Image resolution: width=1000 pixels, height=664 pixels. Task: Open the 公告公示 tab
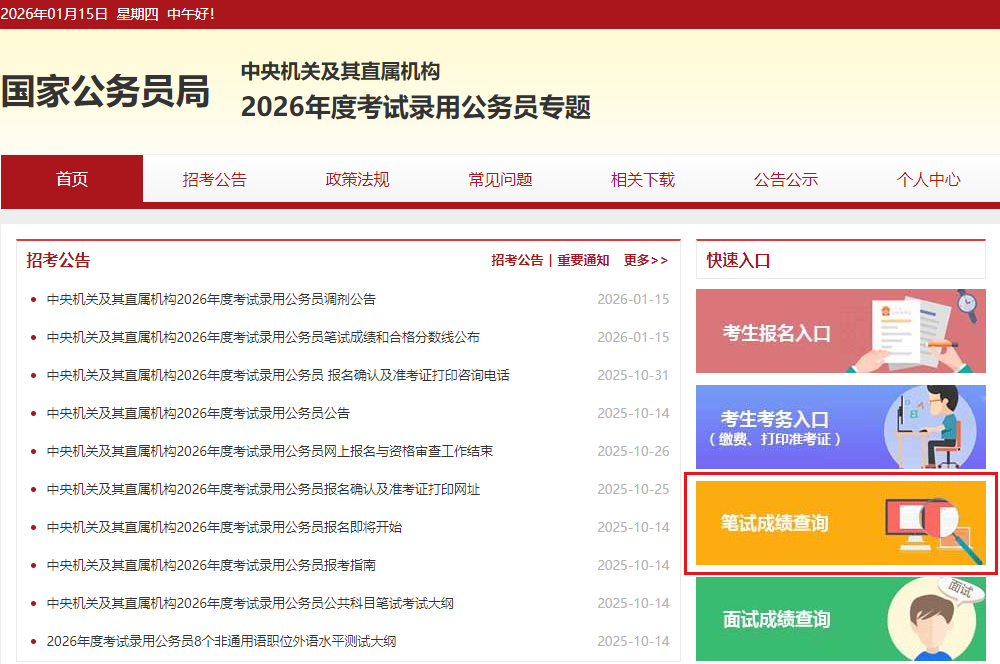[786, 179]
